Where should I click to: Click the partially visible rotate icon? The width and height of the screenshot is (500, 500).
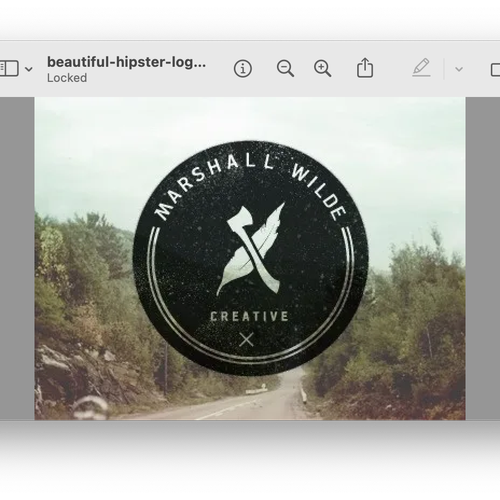click(495, 70)
